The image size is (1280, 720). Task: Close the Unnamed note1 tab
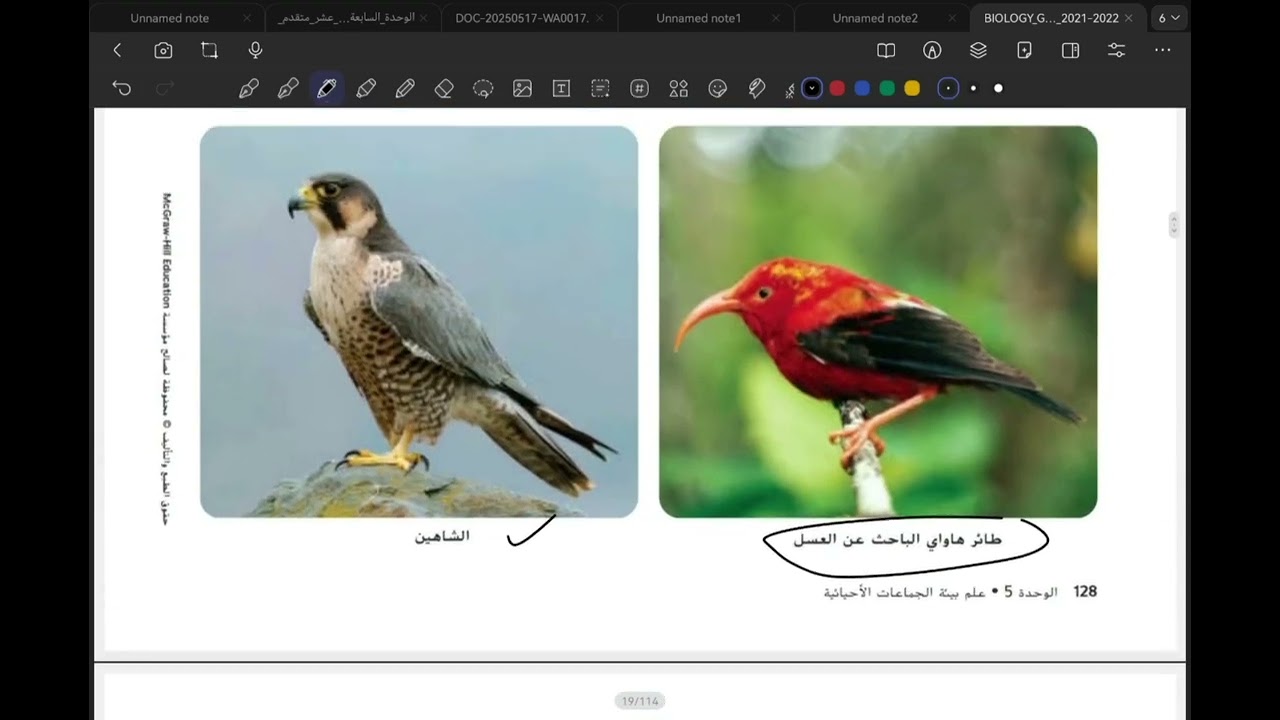[776, 18]
